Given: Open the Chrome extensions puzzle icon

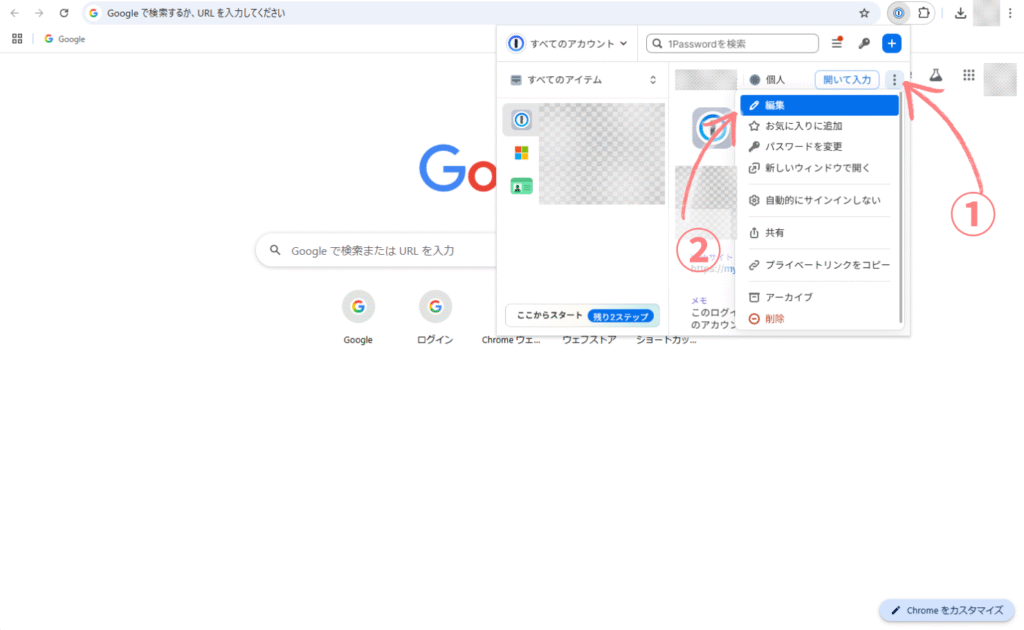Looking at the screenshot, I should pyautogui.click(x=923, y=13).
